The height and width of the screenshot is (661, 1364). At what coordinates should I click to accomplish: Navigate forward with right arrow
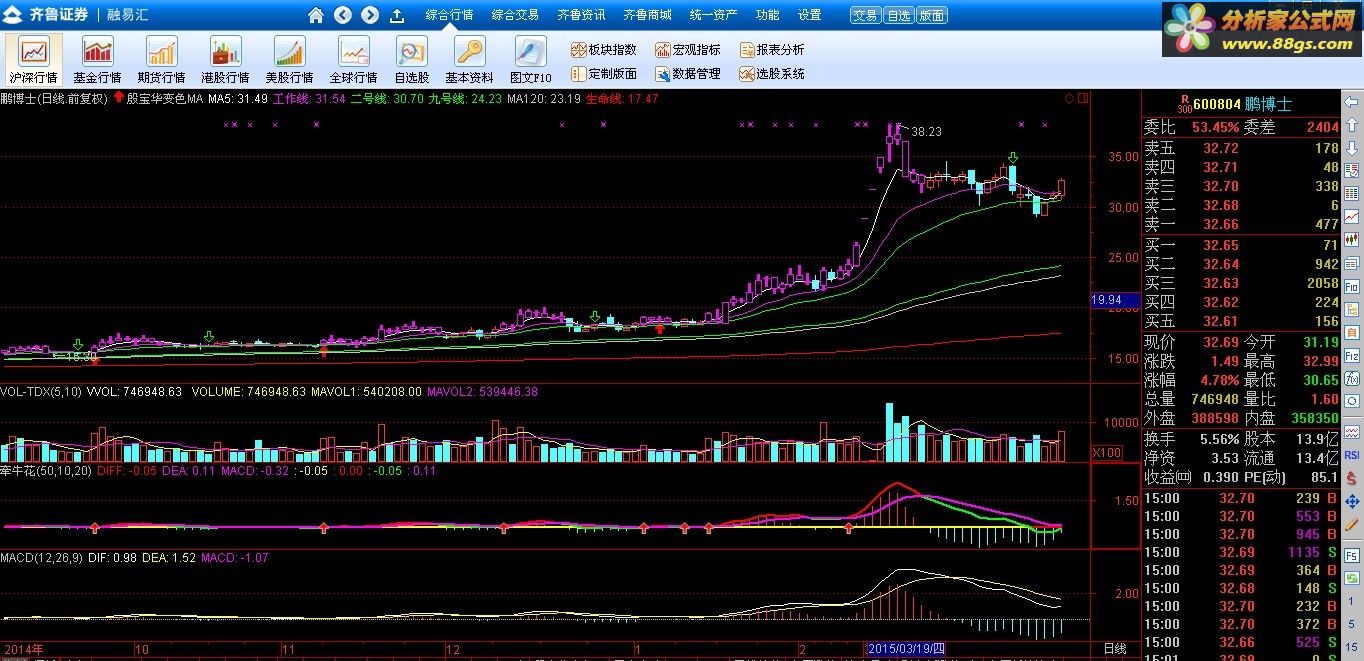370,15
